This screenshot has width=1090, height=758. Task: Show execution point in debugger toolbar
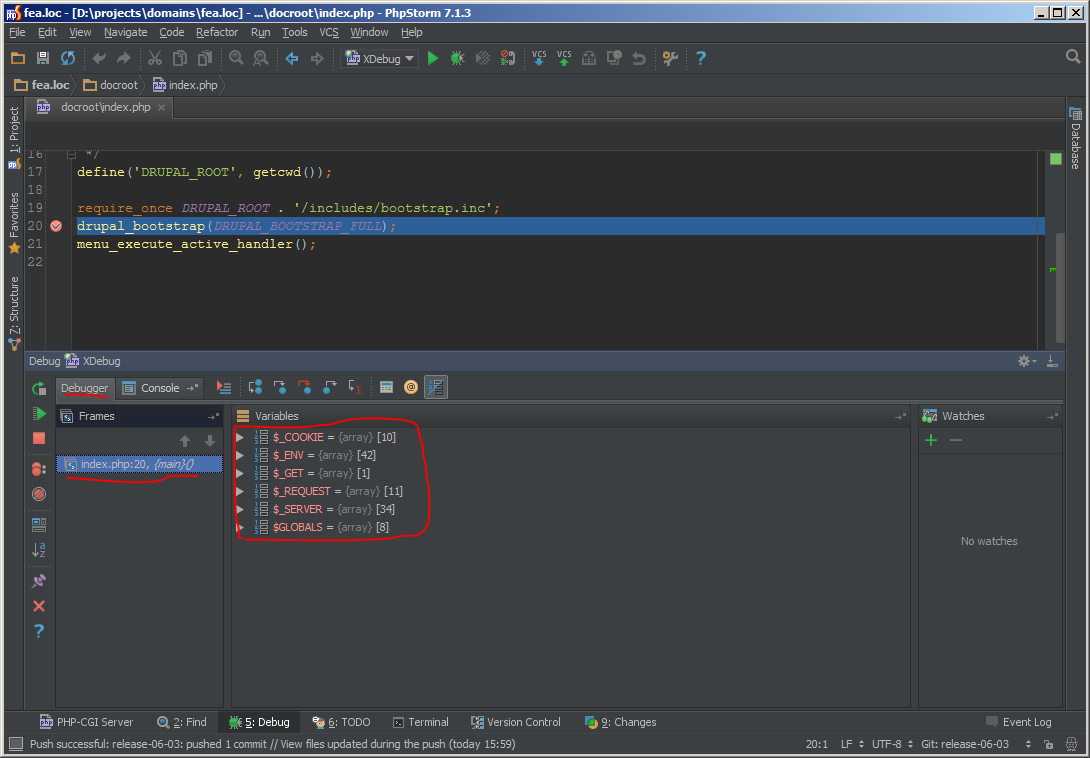tap(223, 387)
